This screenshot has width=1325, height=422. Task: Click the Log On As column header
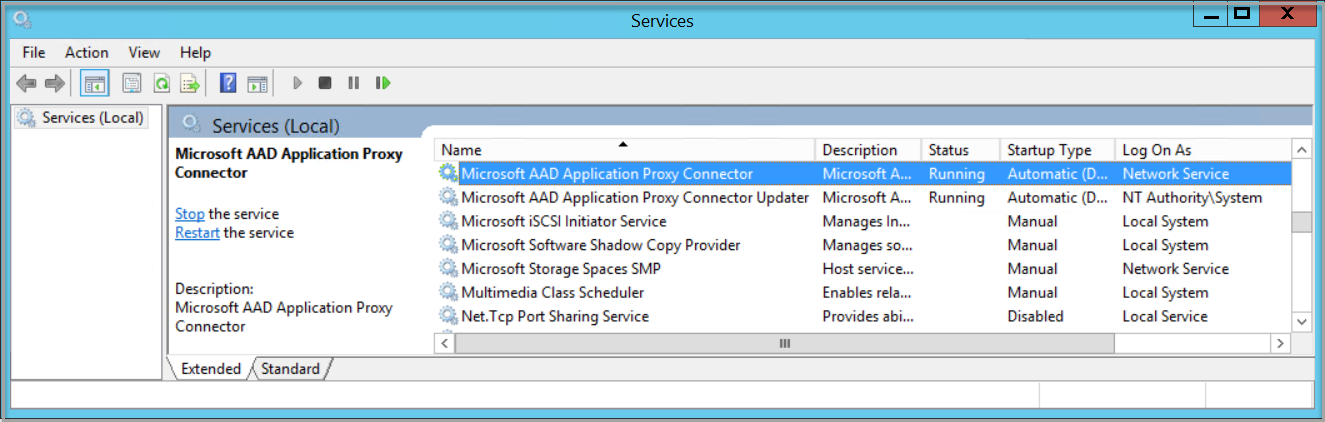[1157, 150]
